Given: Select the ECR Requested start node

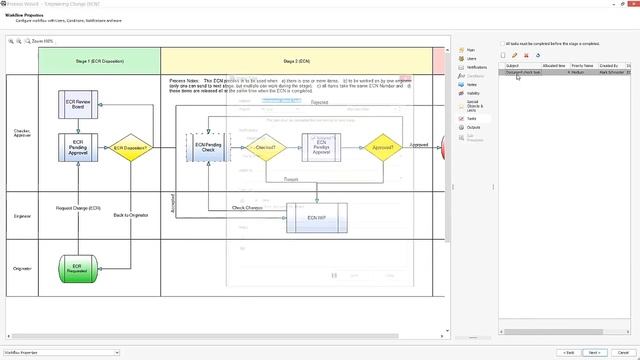Looking at the screenshot, I should click(x=78, y=269).
